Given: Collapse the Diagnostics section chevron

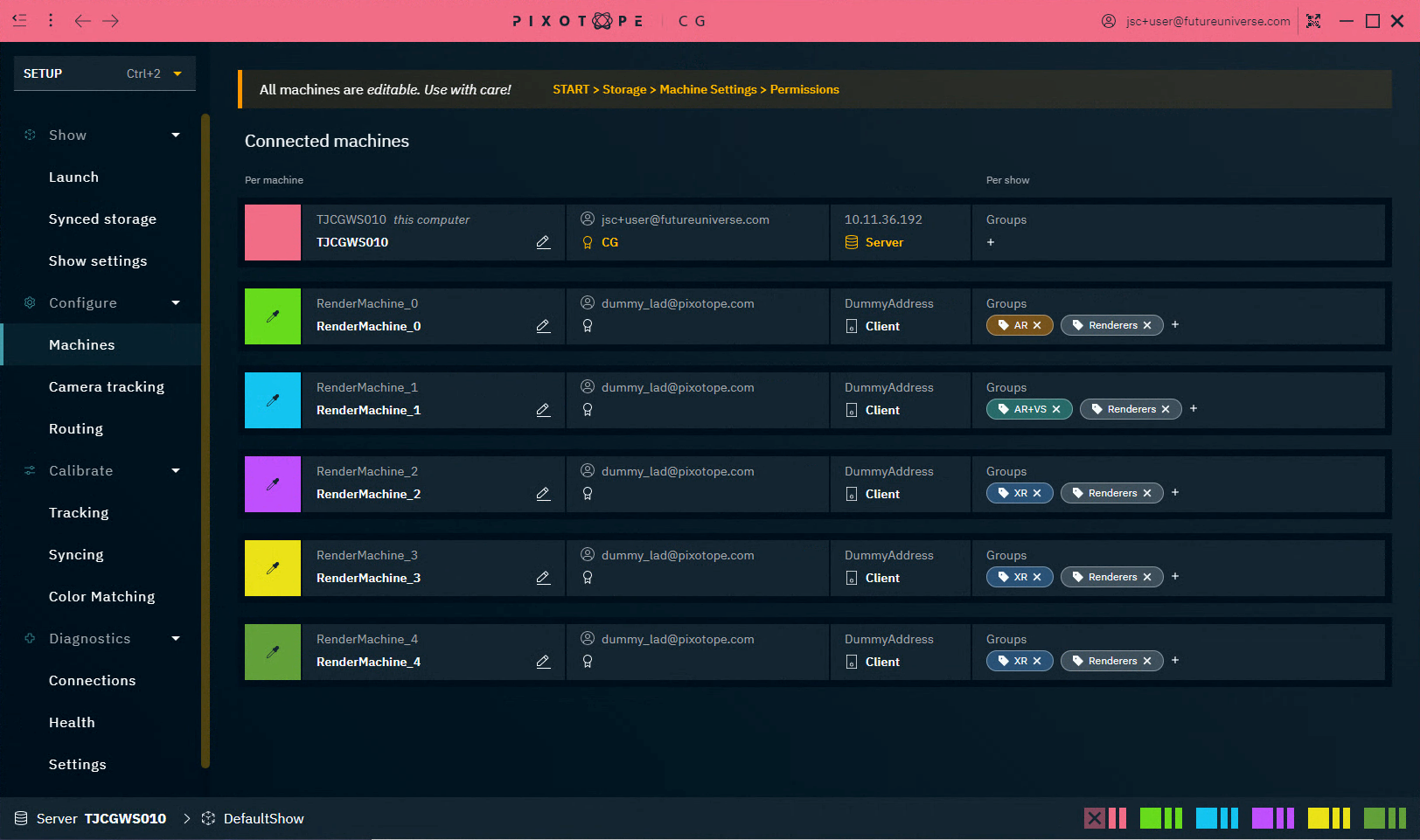Looking at the screenshot, I should [176, 638].
